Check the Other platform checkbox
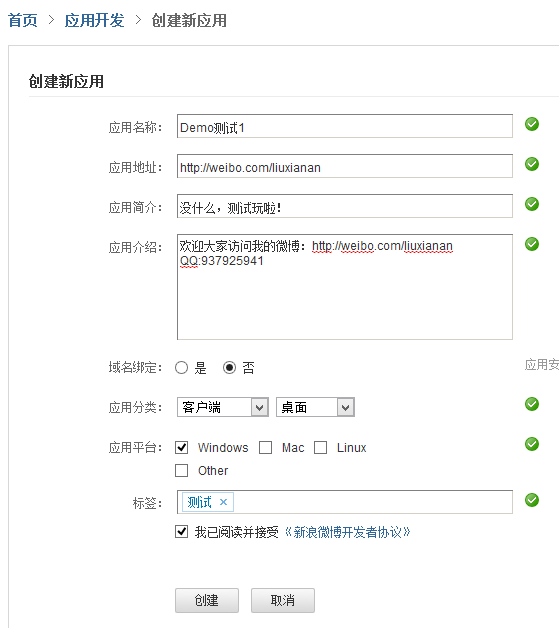This screenshot has width=559, height=628. (181, 470)
